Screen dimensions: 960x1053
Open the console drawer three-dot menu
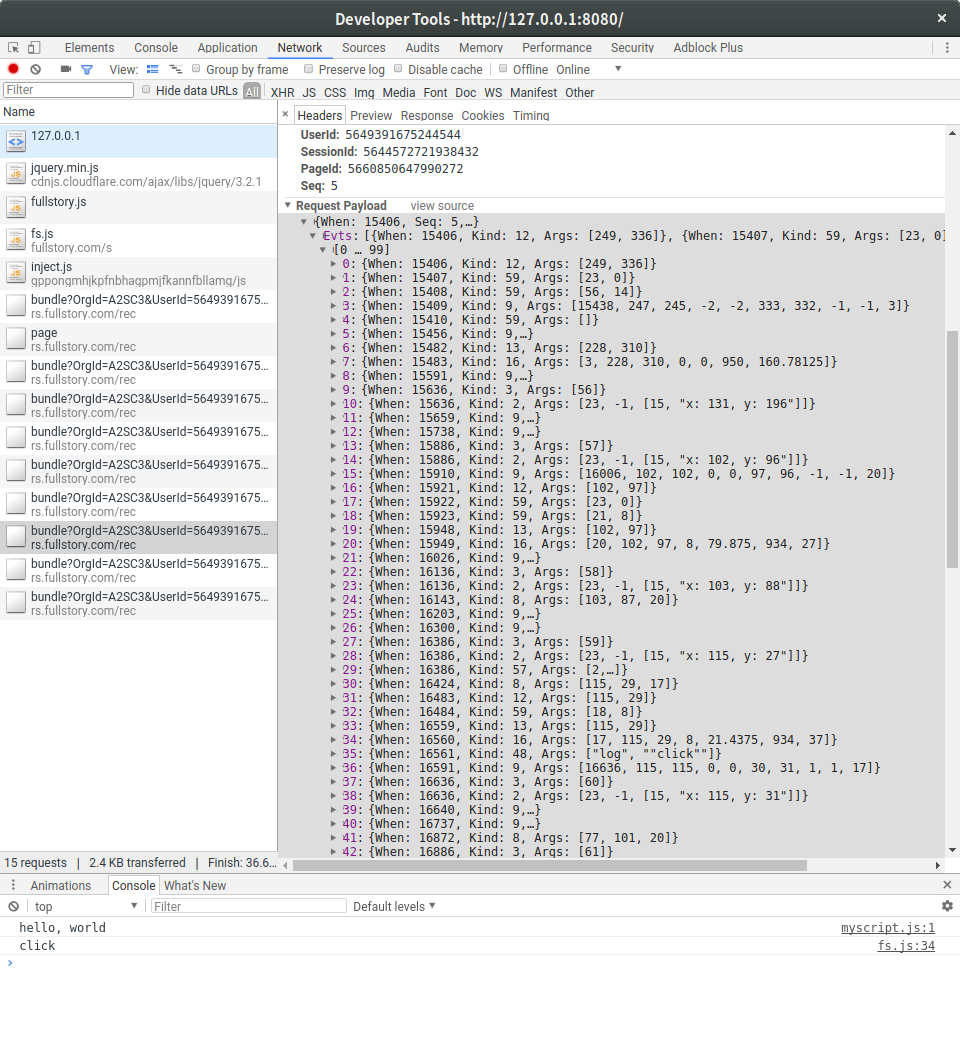point(13,885)
